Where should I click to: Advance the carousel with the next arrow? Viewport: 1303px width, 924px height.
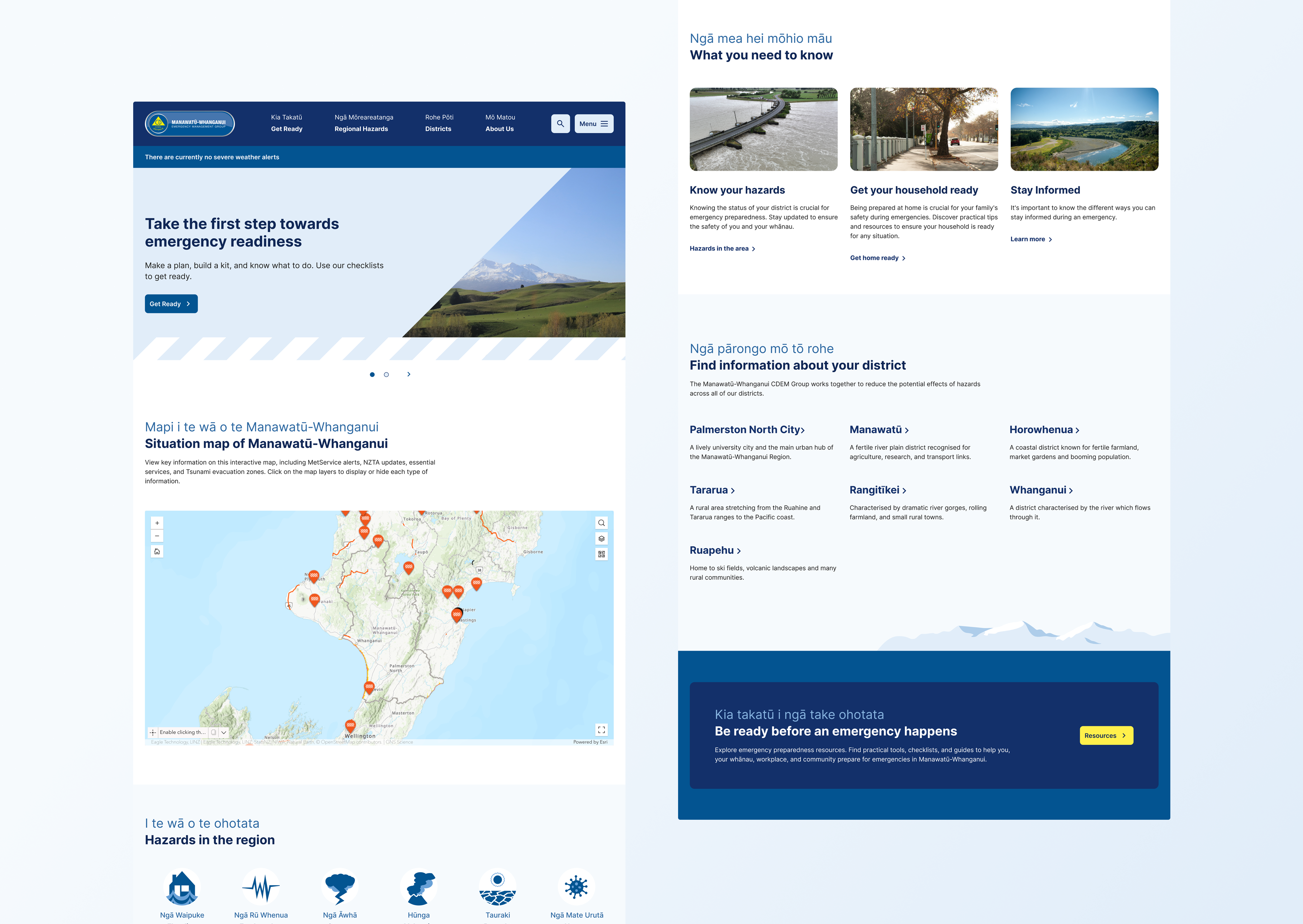(409, 374)
